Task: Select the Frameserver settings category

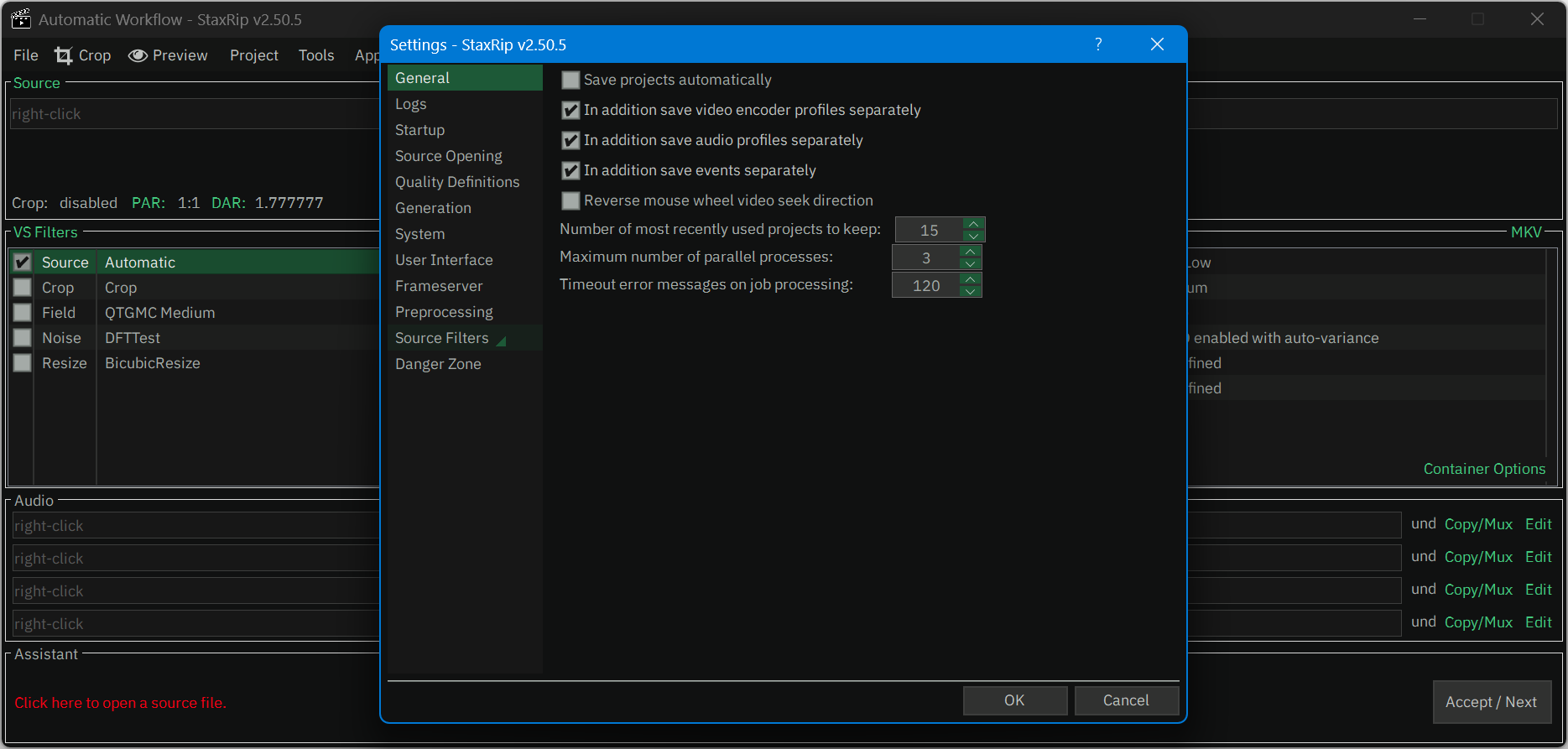Action: [x=439, y=286]
